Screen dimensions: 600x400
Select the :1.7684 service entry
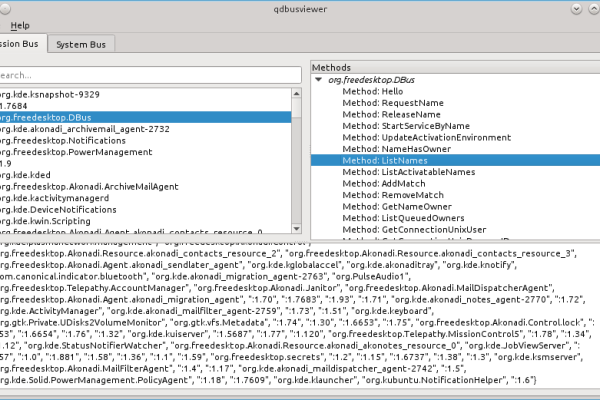[x=145, y=106]
